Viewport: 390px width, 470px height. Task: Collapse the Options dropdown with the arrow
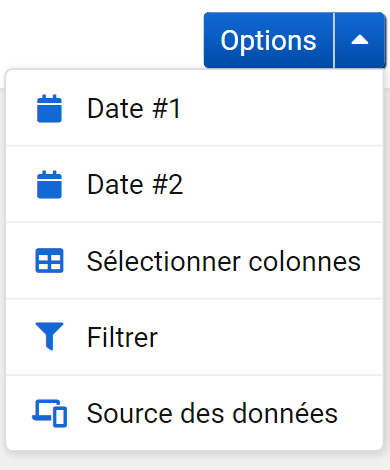(360, 40)
